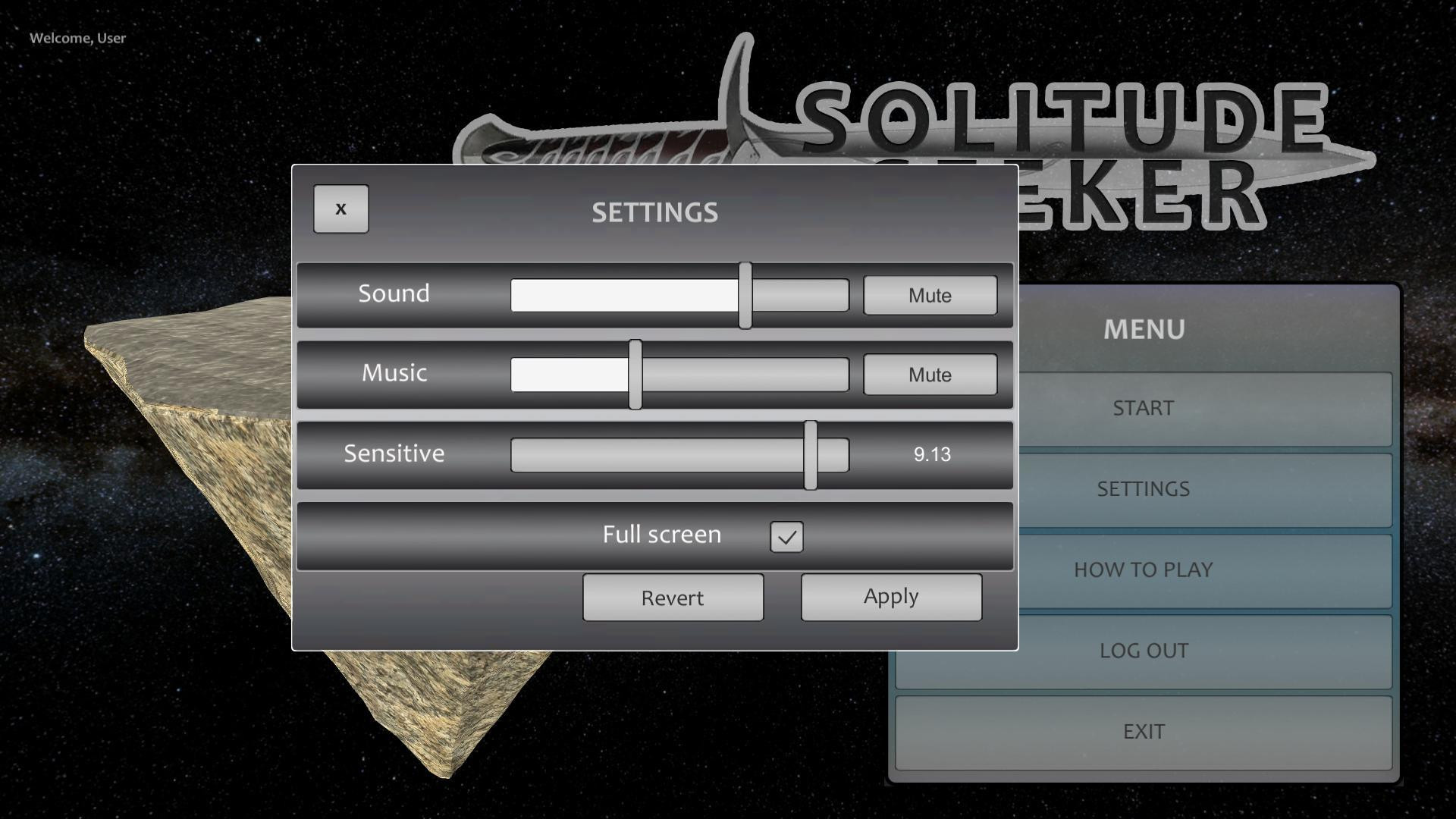Revert the settings changes

coord(673,598)
